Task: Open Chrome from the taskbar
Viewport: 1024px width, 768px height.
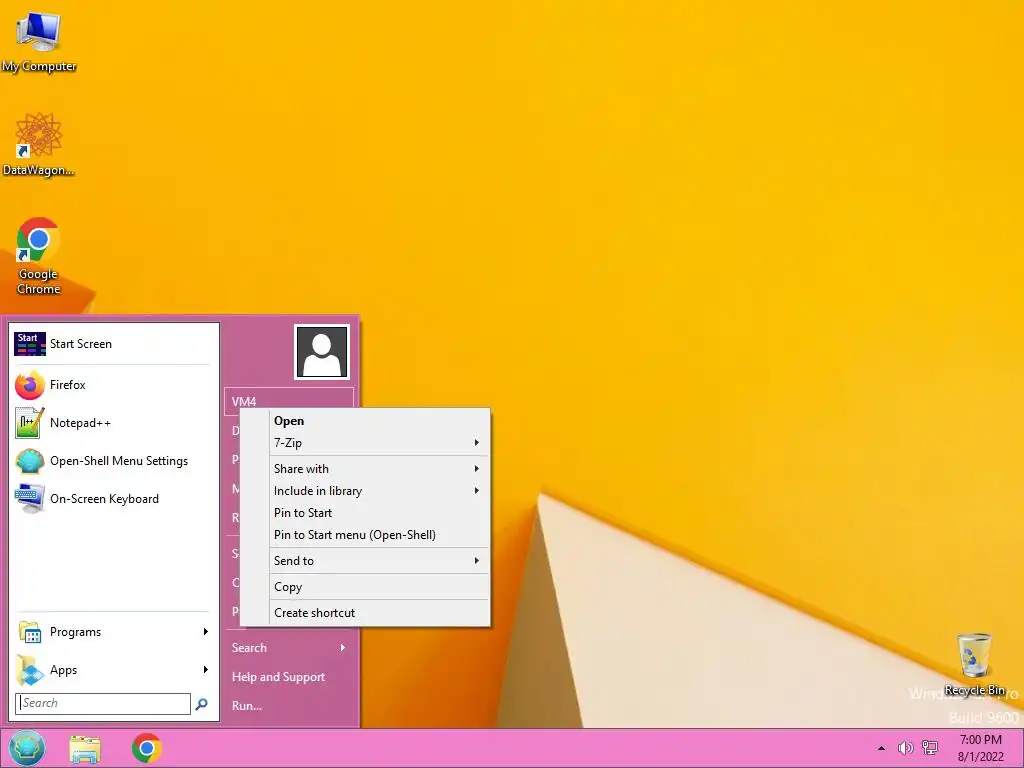Action: [x=146, y=748]
